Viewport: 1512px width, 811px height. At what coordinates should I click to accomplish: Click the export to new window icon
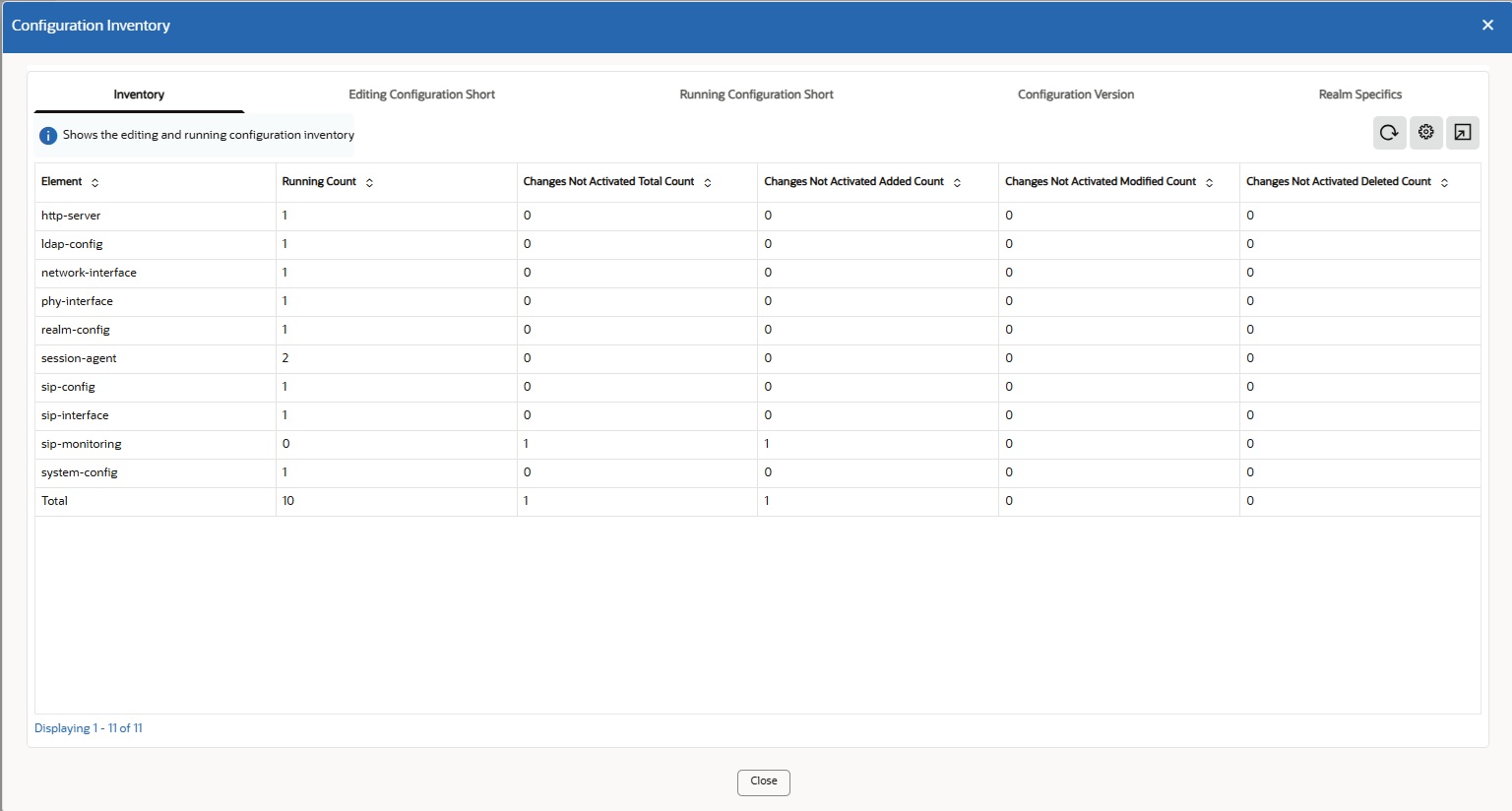(x=1462, y=132)
